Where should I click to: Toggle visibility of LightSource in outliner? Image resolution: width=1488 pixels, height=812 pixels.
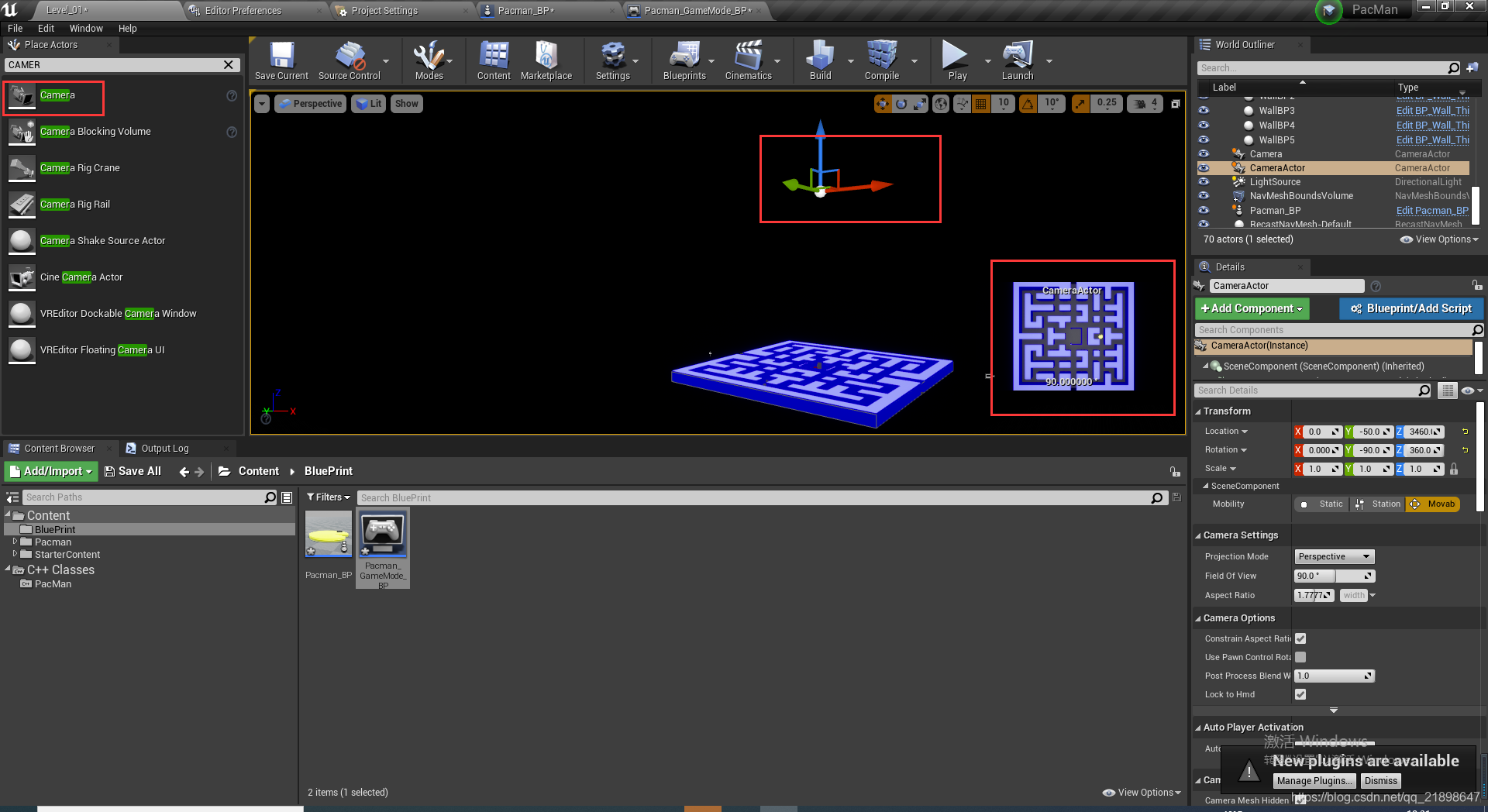click(x=1204, y=182)
